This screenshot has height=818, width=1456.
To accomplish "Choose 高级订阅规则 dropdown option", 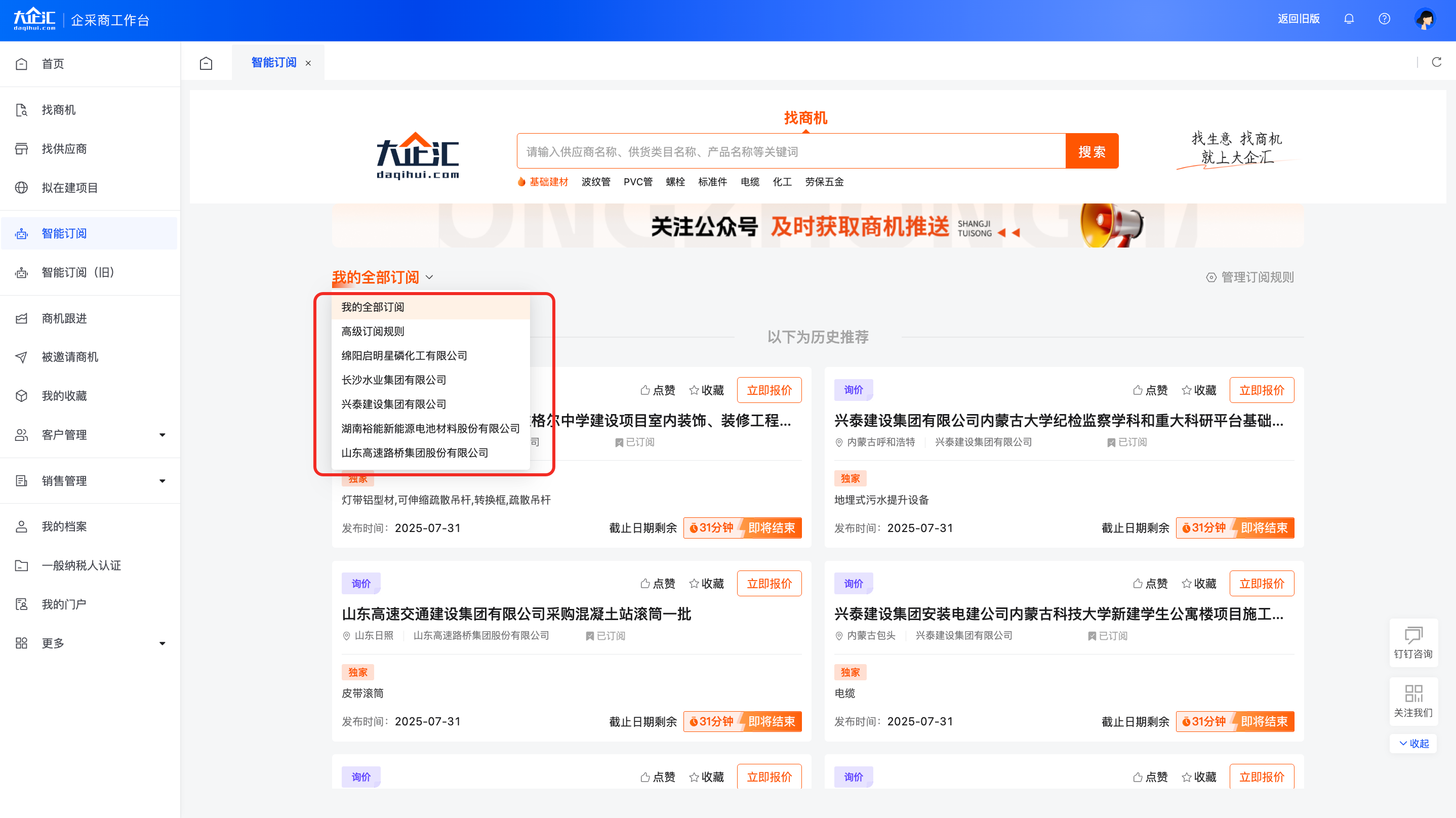I will click(431, 331).
